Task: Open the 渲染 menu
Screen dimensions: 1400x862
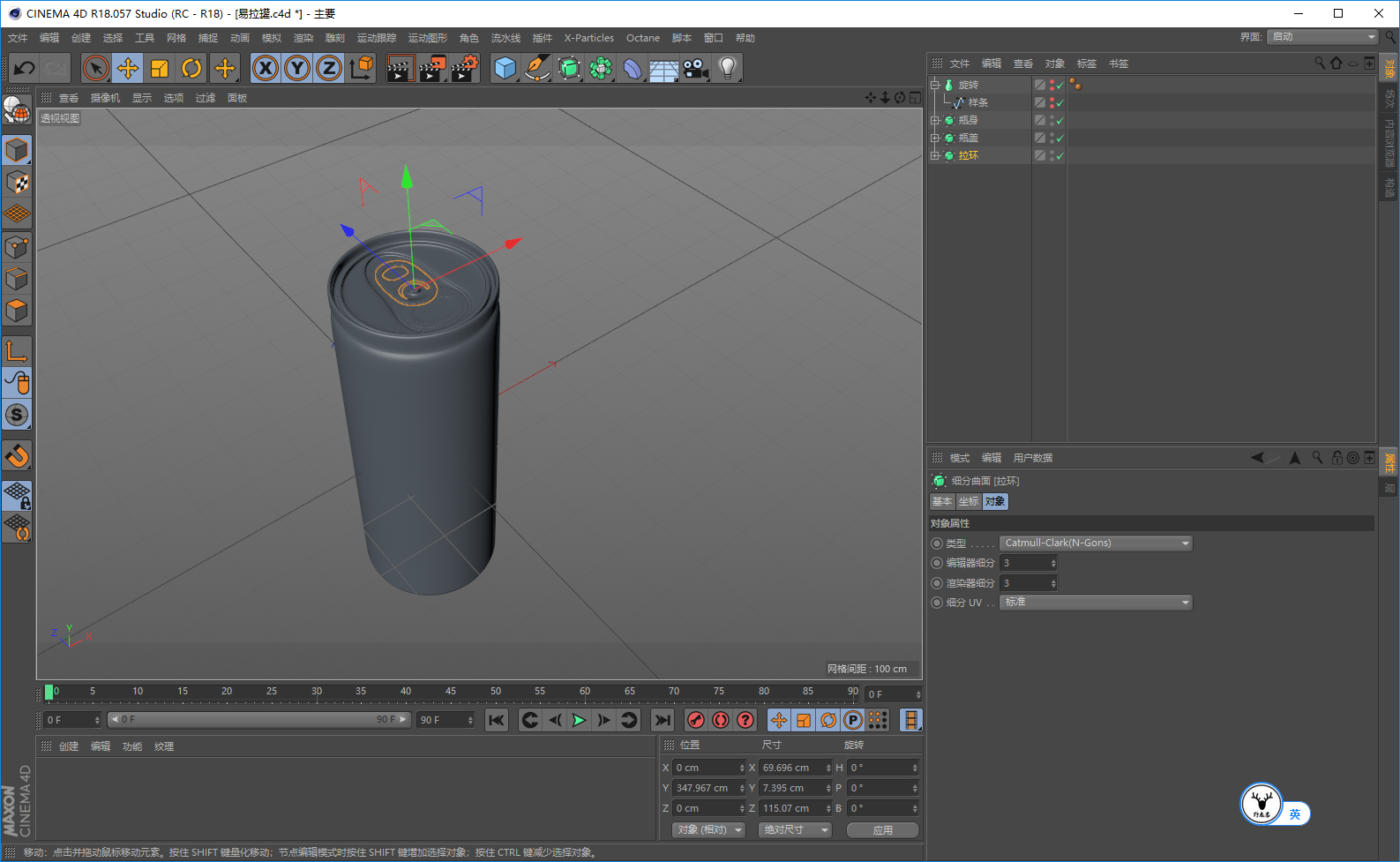Action: click(x=303, y=38)
